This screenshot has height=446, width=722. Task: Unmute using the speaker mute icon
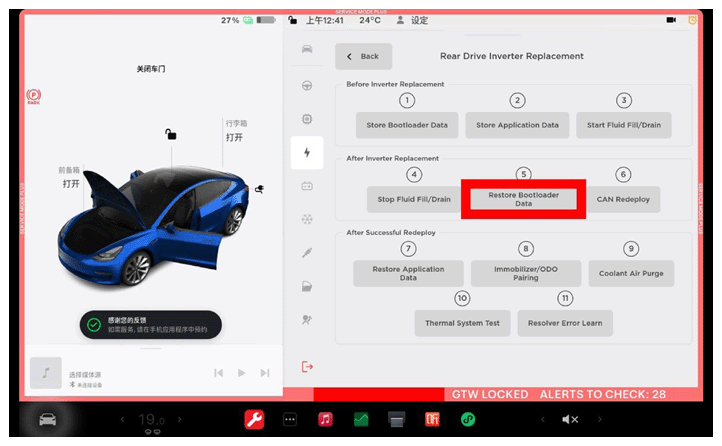570,419
